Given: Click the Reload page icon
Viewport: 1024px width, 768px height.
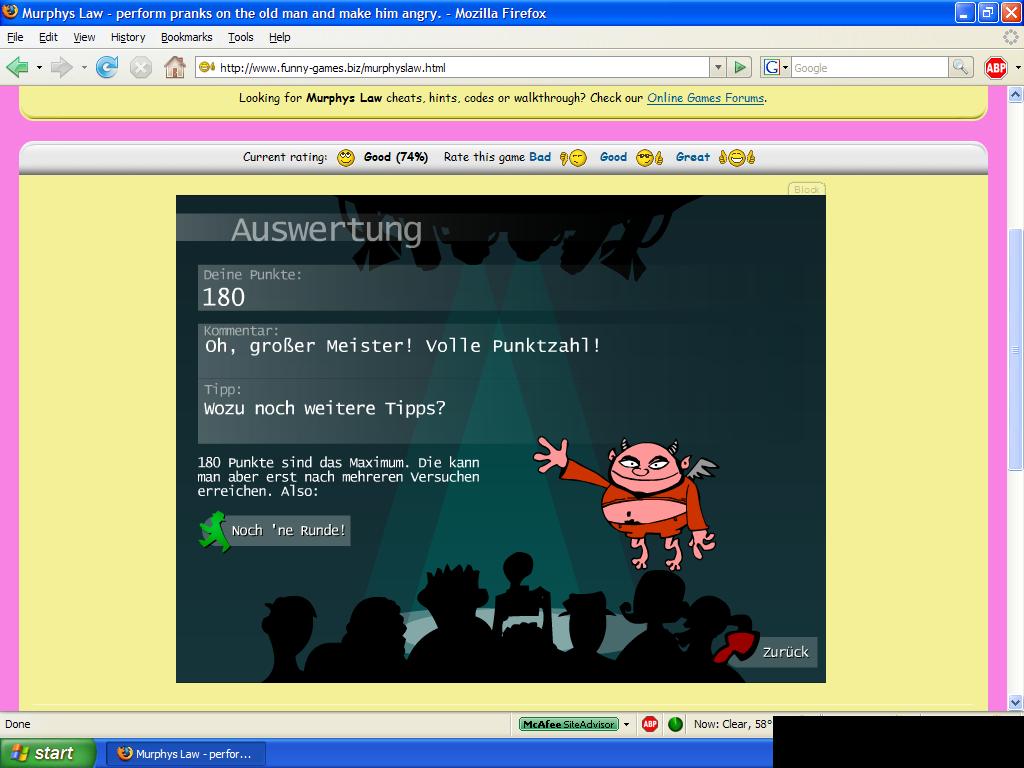Looking at the screenshot, I should click(107, 68).
